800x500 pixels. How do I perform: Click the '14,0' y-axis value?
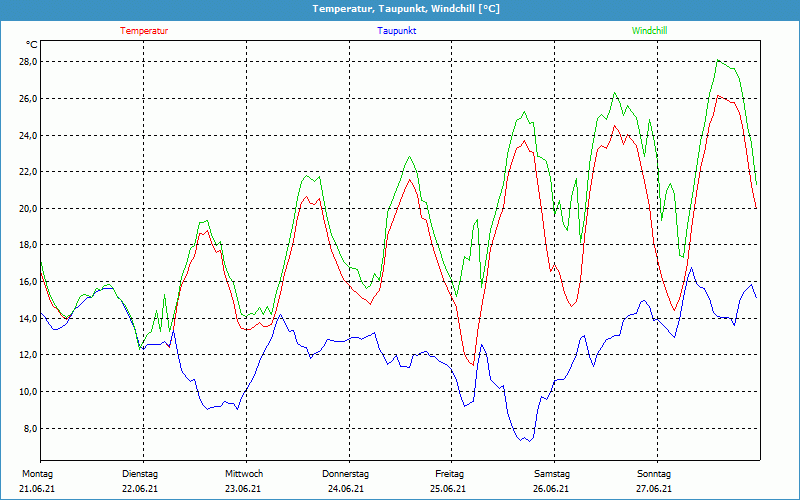pyautogui.click(x=26, y=318)
